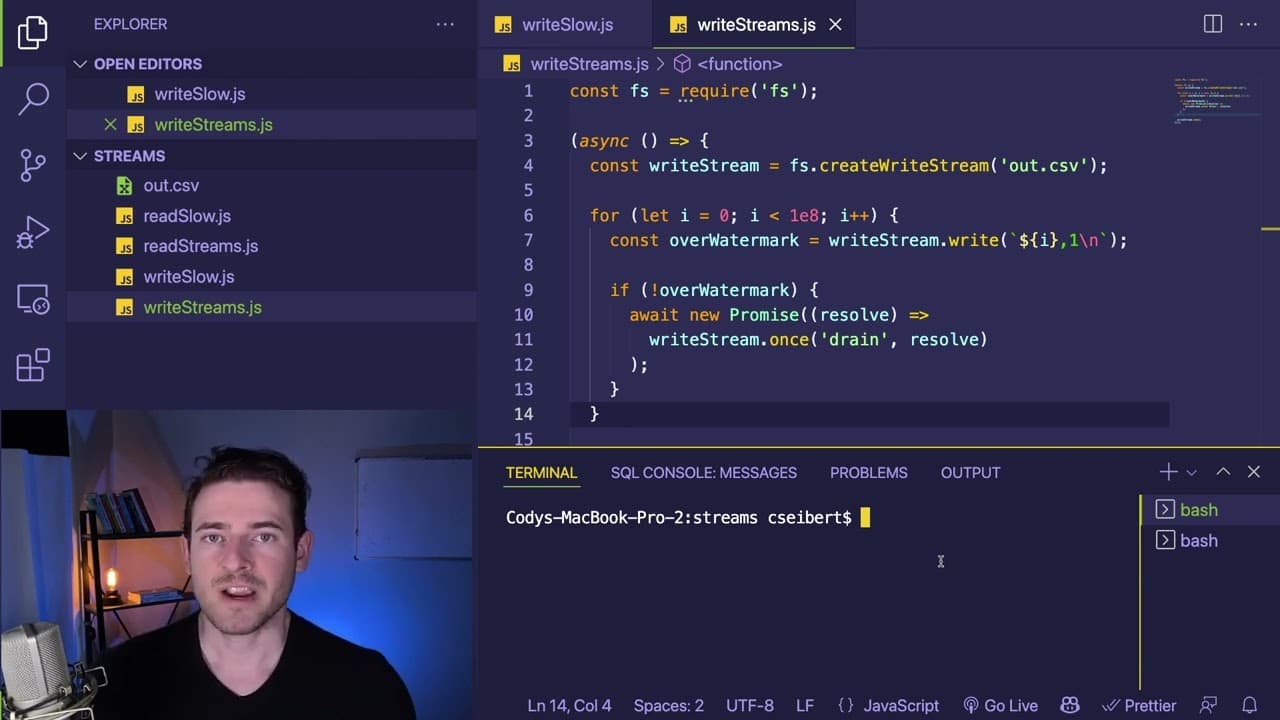This screenshot has width=1280, height=720.
Task: Open the Problems panel tab
Action: (869, 473)
